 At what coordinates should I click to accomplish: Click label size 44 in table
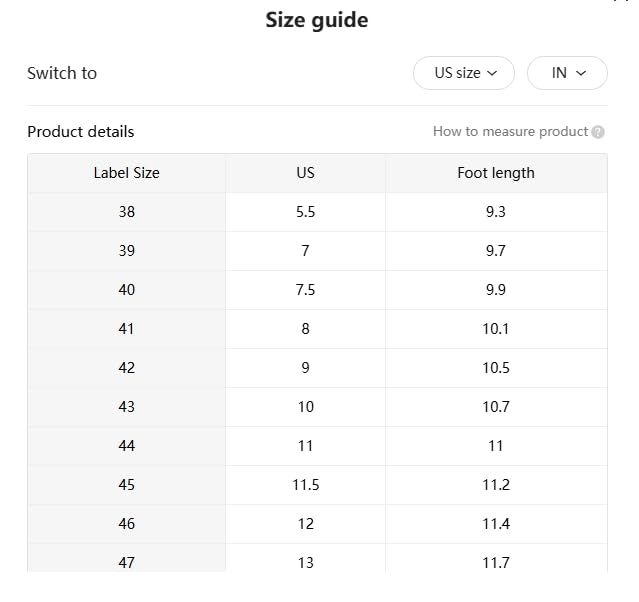click(126, 446)
